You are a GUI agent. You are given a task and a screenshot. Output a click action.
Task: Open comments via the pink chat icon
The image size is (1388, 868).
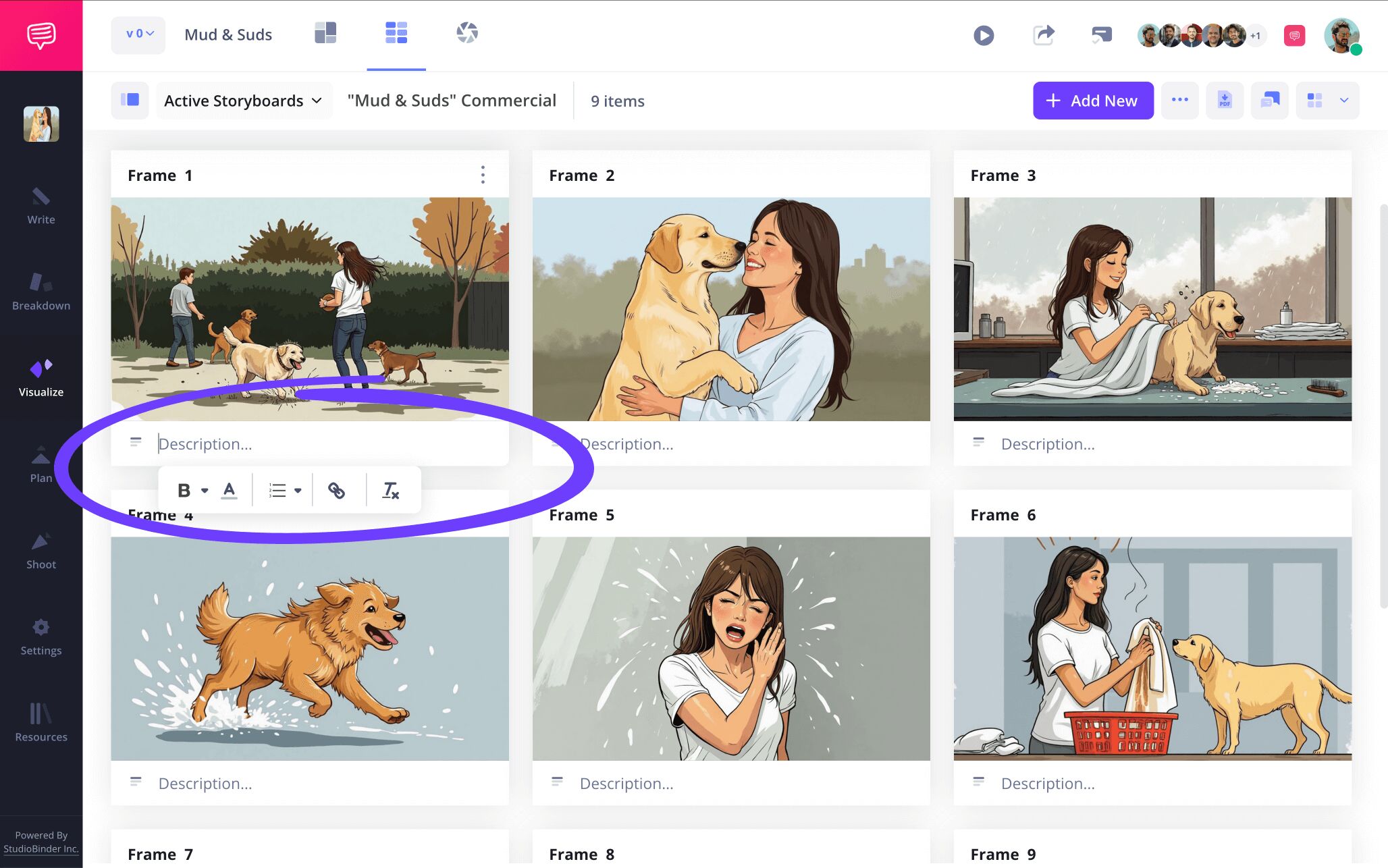coord(1294,35)
